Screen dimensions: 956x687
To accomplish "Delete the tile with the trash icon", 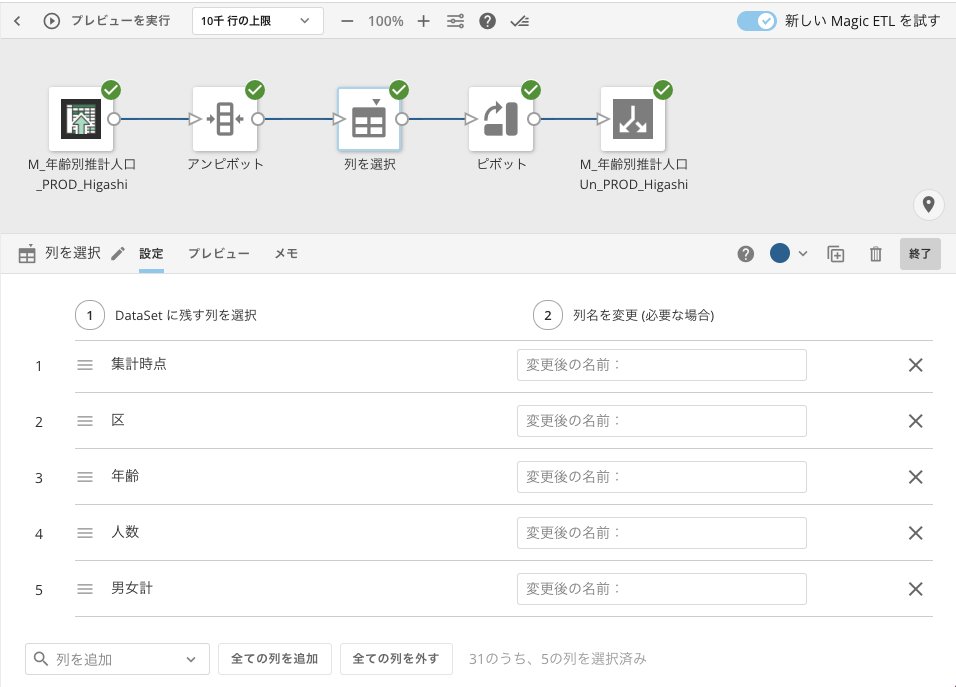I will click(x=876, y=254).
